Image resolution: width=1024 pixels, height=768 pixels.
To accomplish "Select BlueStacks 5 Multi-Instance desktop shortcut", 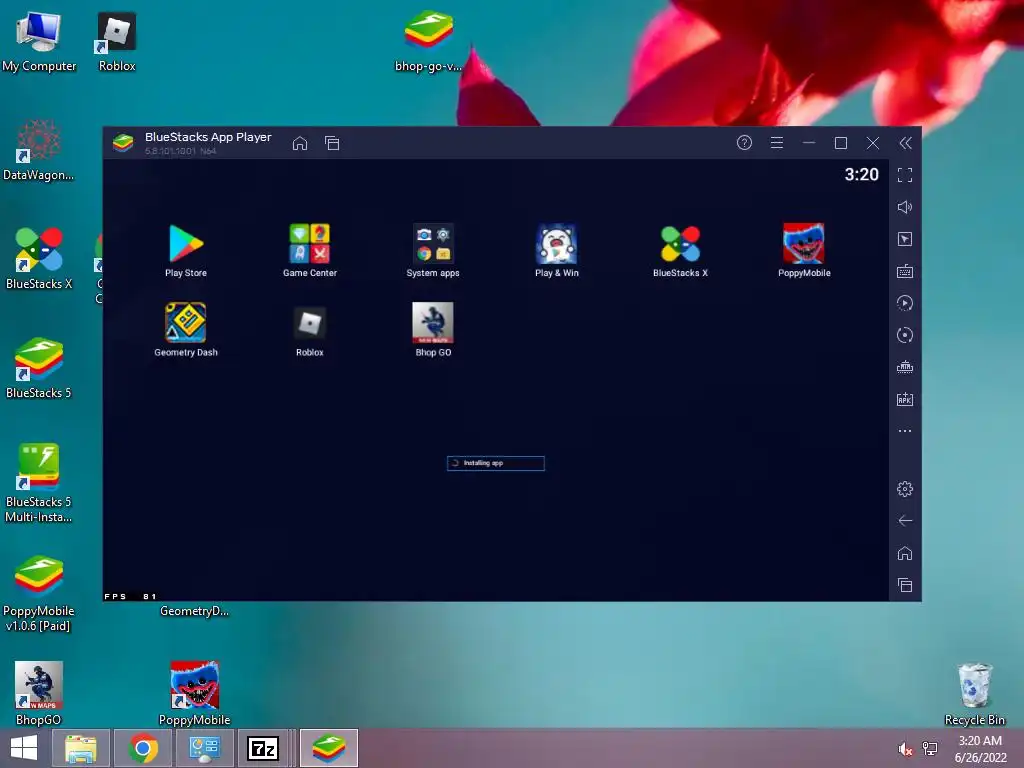I will pos(39,483).
